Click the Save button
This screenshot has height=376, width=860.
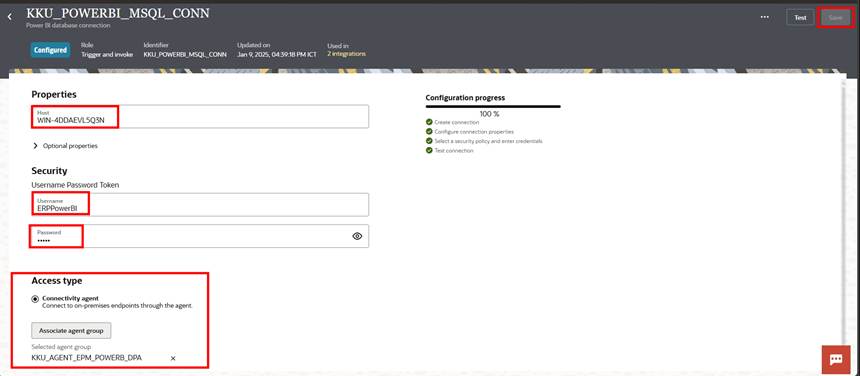pos(835,18)
